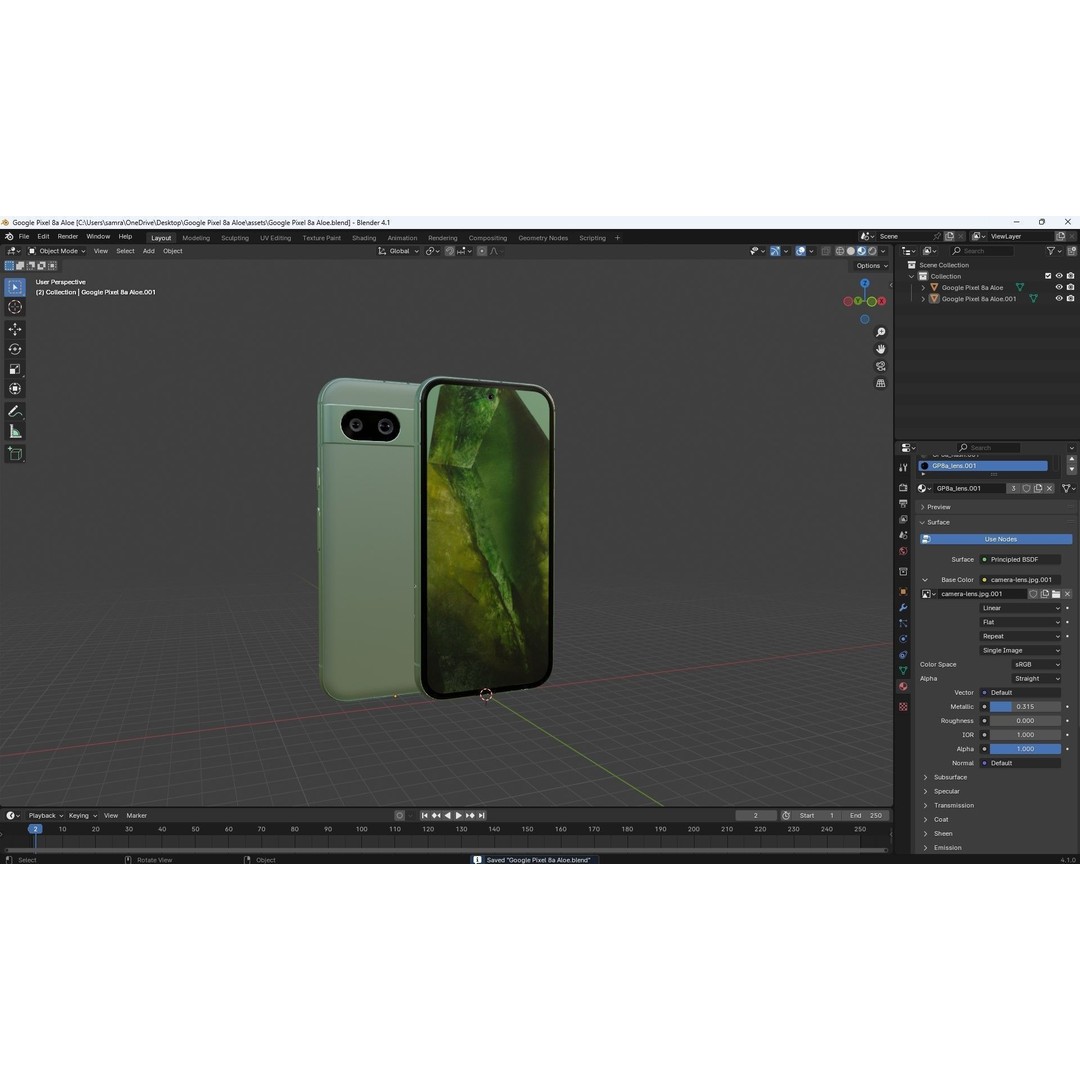Select the Rotate tool

click(x=15, y=349)
